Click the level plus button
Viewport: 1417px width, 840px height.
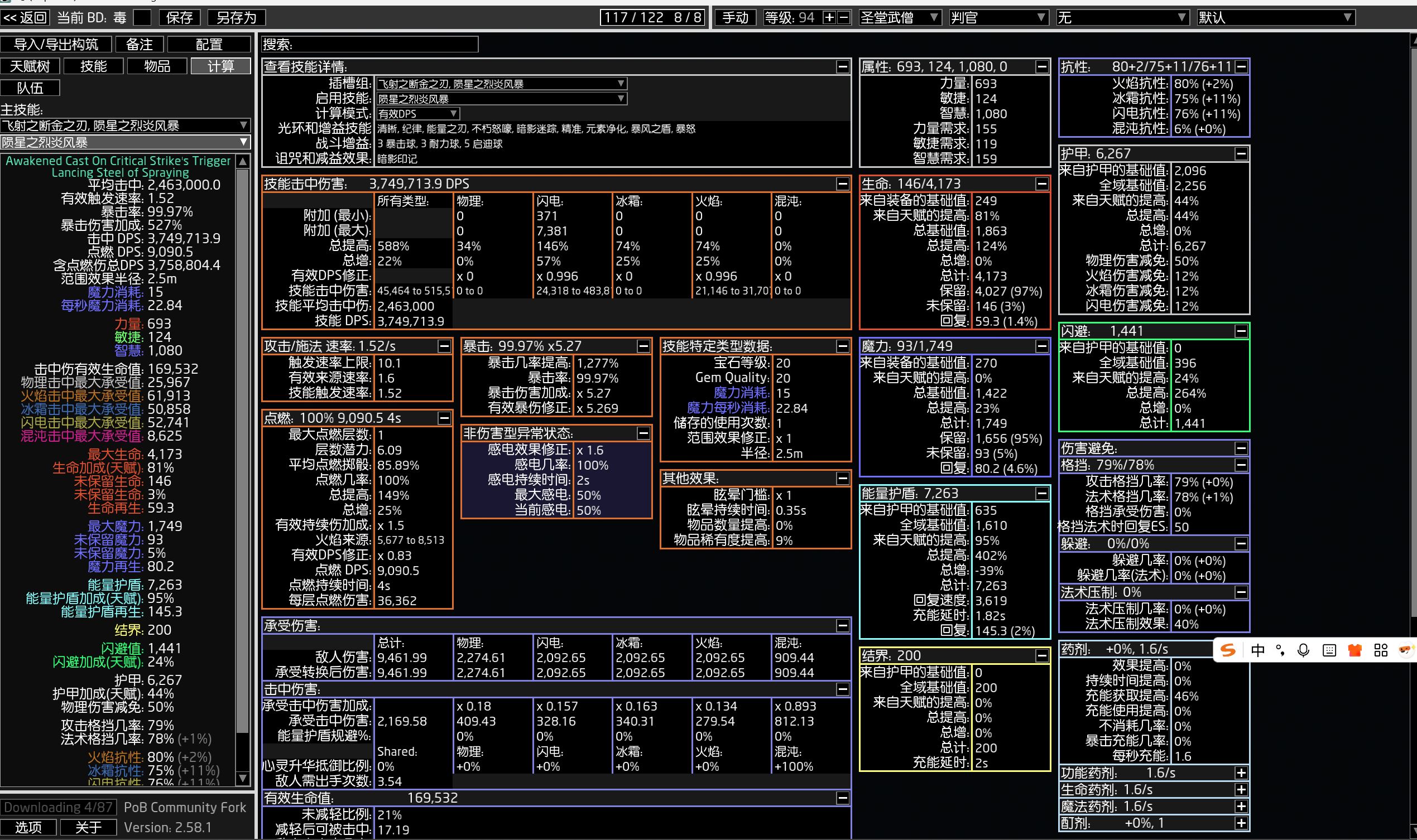(x=829, y=17)
